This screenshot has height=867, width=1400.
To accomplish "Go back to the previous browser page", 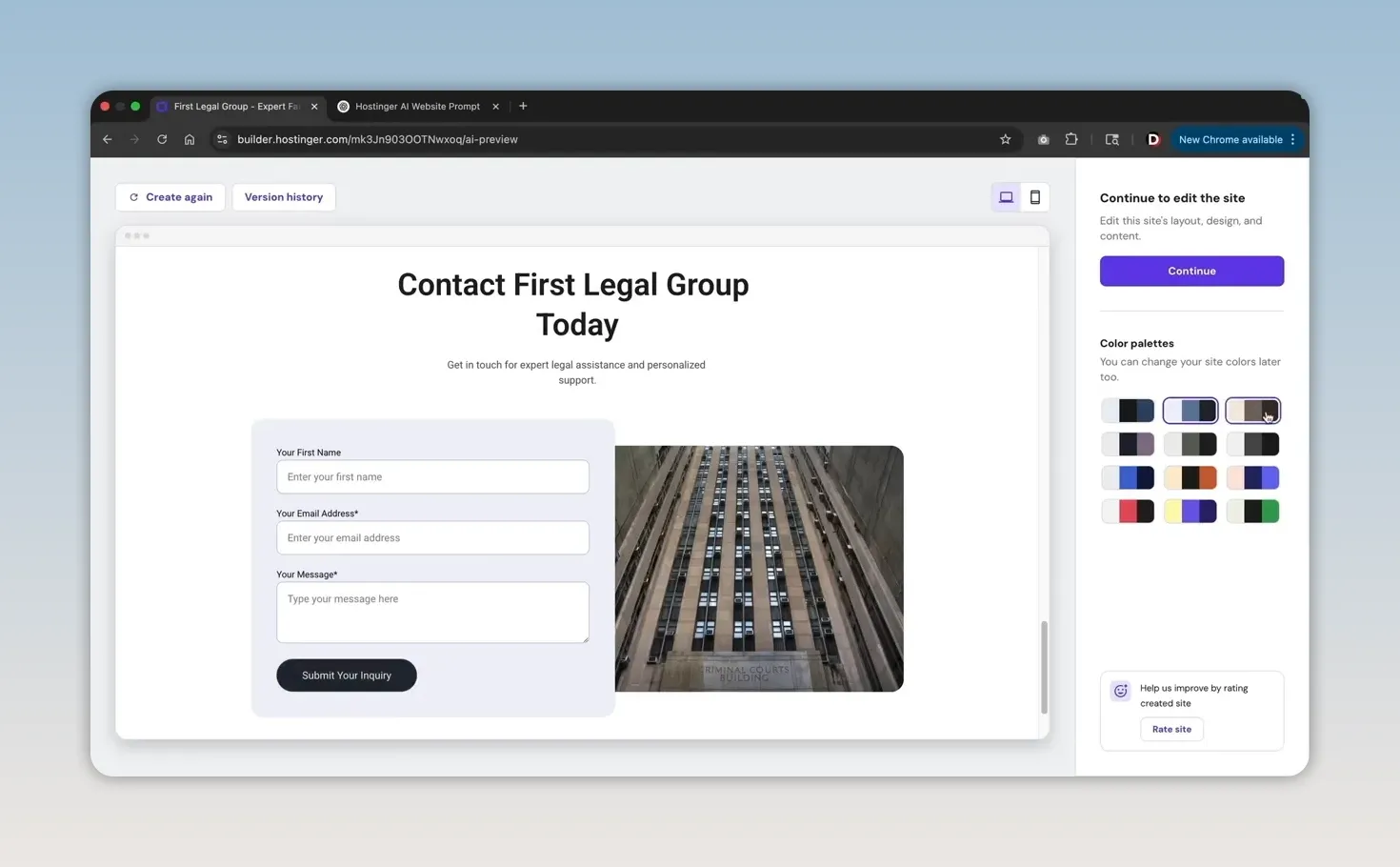I will 108,139.
